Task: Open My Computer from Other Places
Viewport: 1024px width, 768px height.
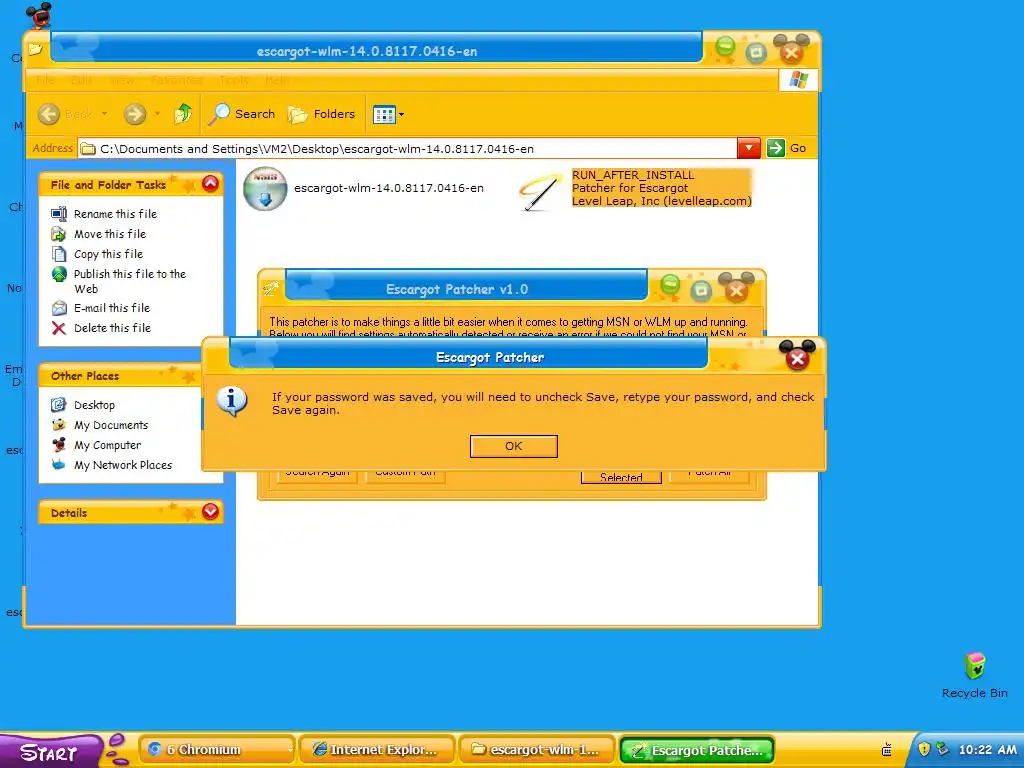Action: click(x=108, y=445)
